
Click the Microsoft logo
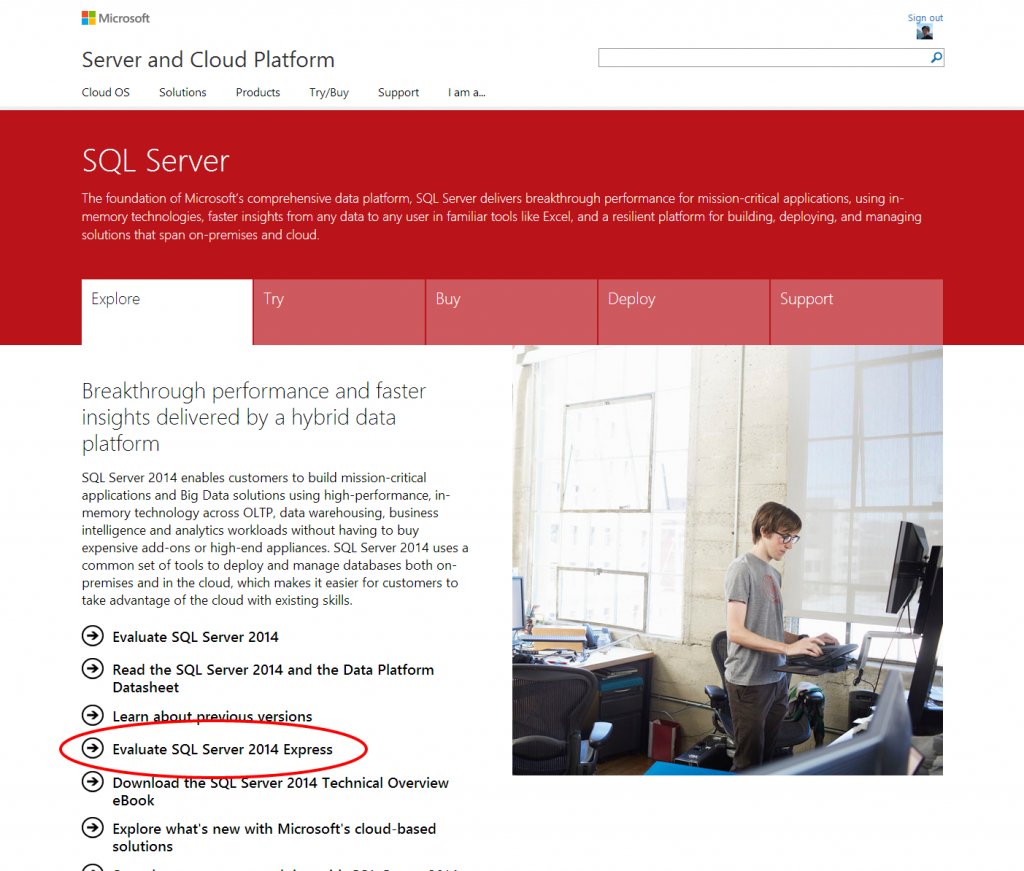click(116, 18)
